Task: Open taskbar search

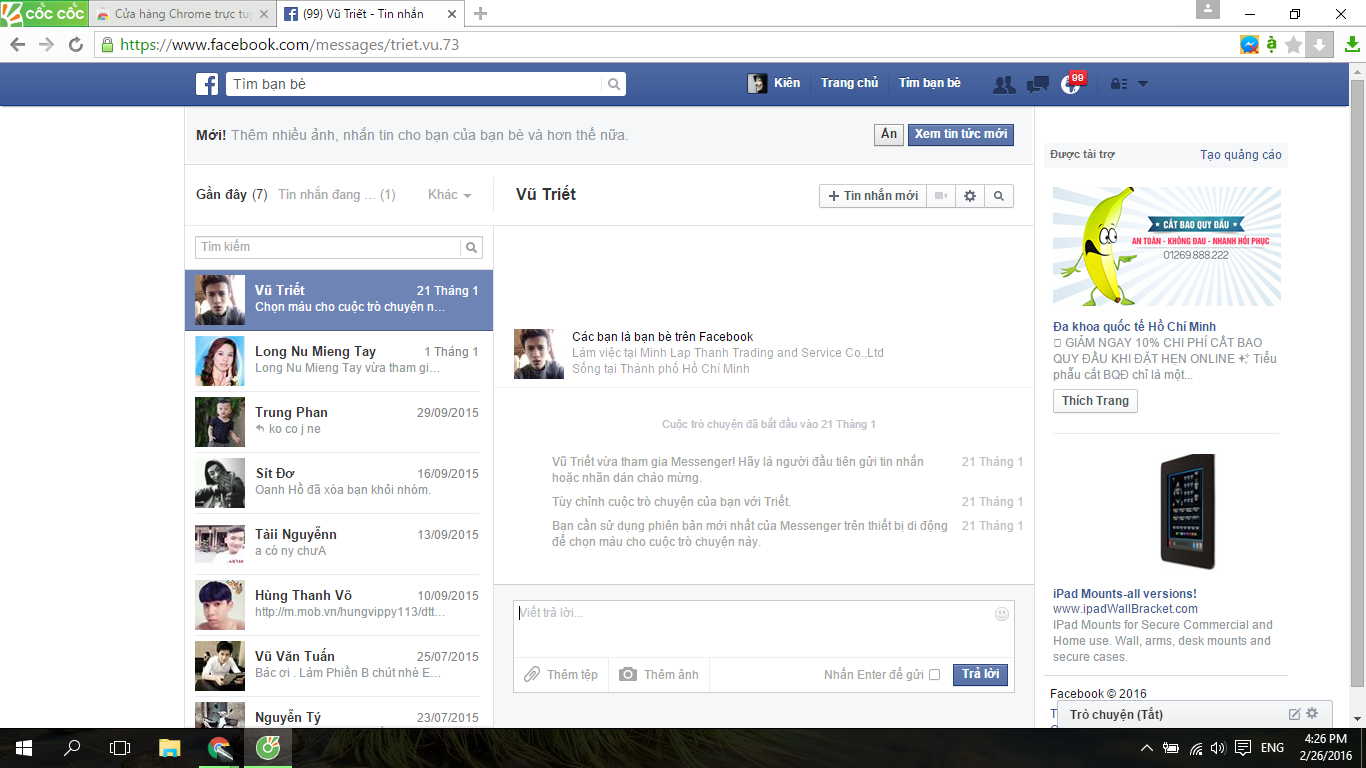Action: 72,748
